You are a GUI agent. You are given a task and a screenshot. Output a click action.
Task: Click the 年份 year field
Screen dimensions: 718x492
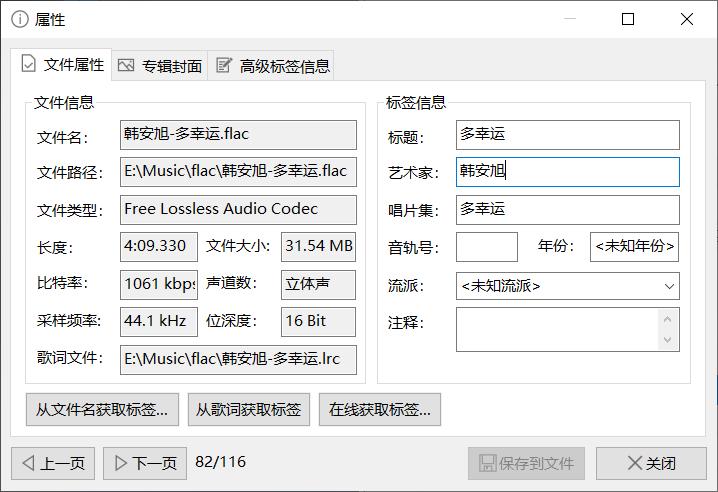634,247
